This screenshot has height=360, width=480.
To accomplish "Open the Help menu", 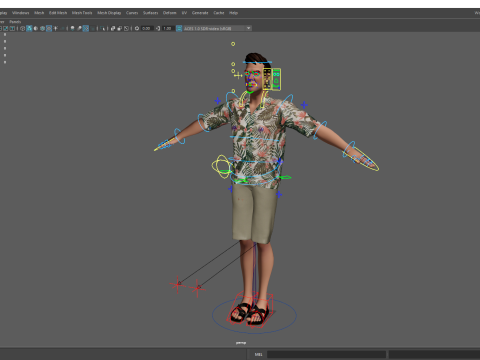I will [233, 13].
